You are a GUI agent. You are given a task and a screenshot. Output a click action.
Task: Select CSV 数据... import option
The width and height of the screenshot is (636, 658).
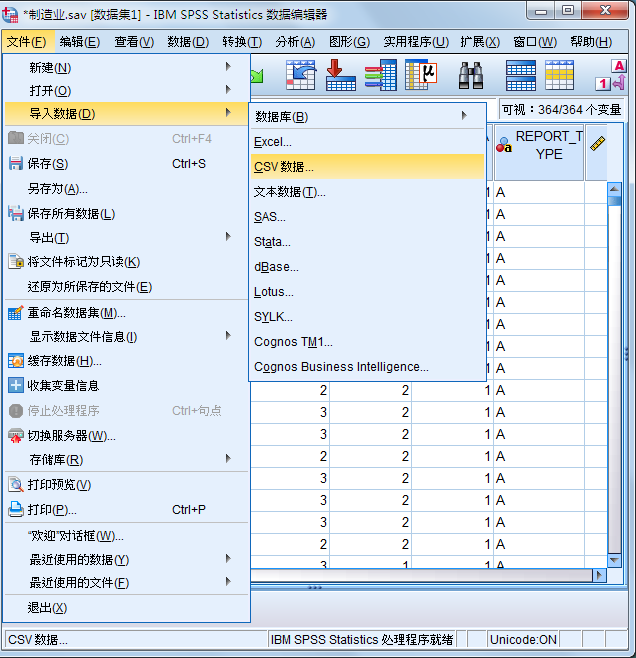point(368,167)
